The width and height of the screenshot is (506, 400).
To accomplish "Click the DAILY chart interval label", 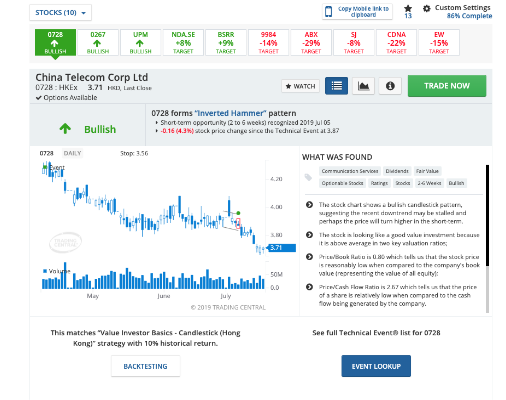I will (x=72, y=153).
